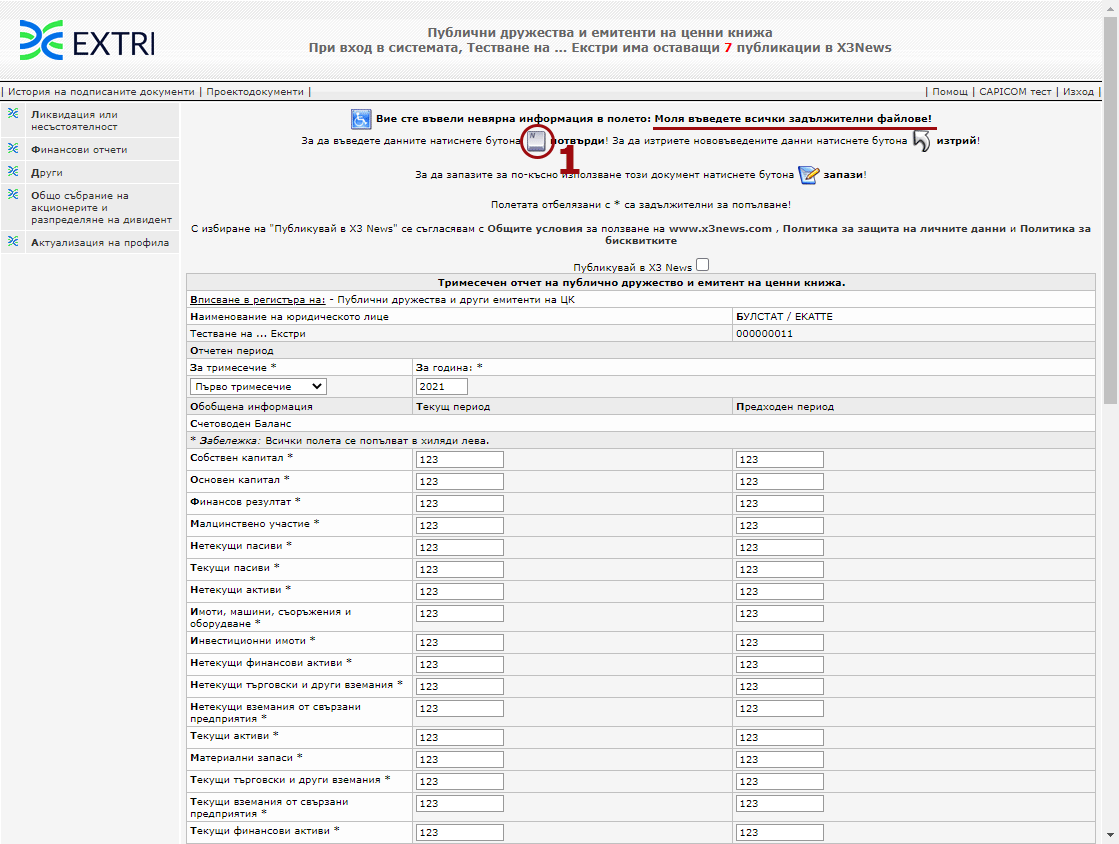The width and height of the screenshot is (1119, 844).
Task: Open Политика за защита на личните данни
Action: coord(894,229)
